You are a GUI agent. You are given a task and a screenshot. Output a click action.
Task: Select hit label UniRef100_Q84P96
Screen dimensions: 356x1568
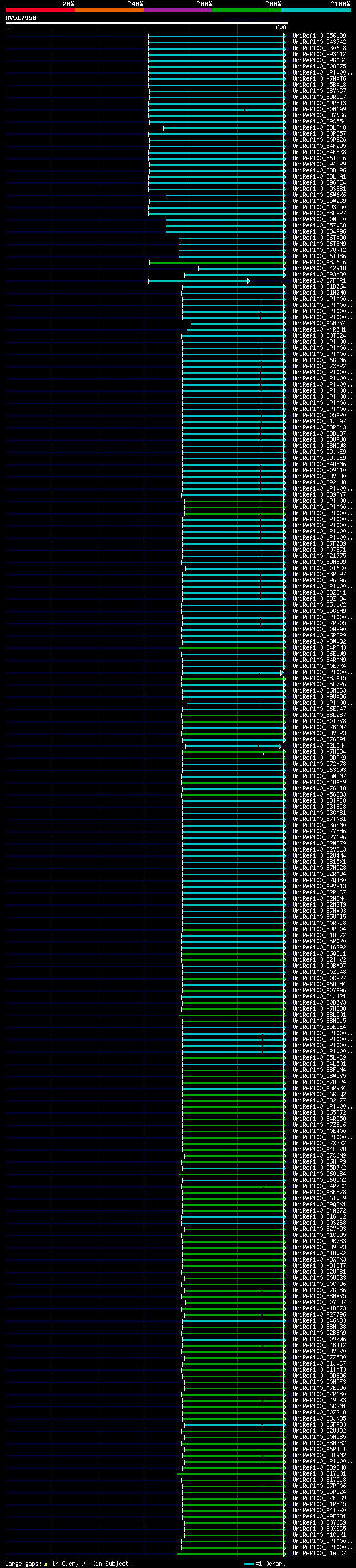319,231
